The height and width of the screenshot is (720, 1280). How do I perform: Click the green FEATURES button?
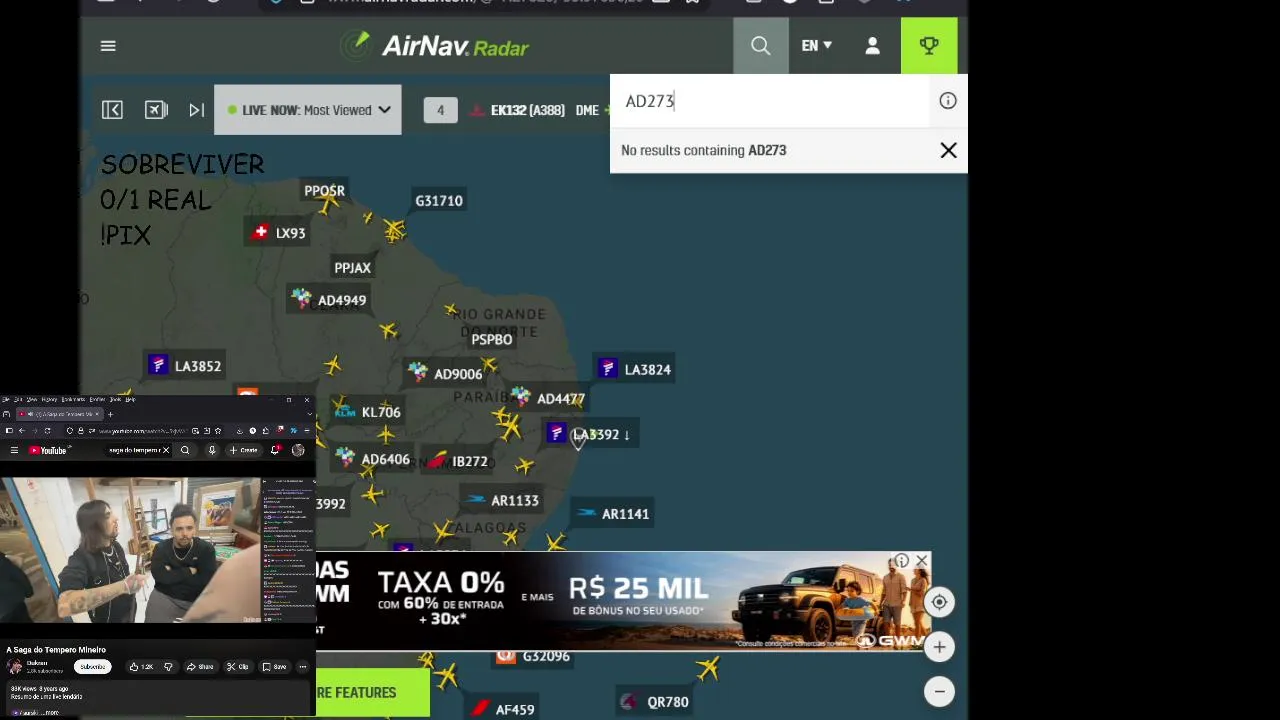click(373, 693)
